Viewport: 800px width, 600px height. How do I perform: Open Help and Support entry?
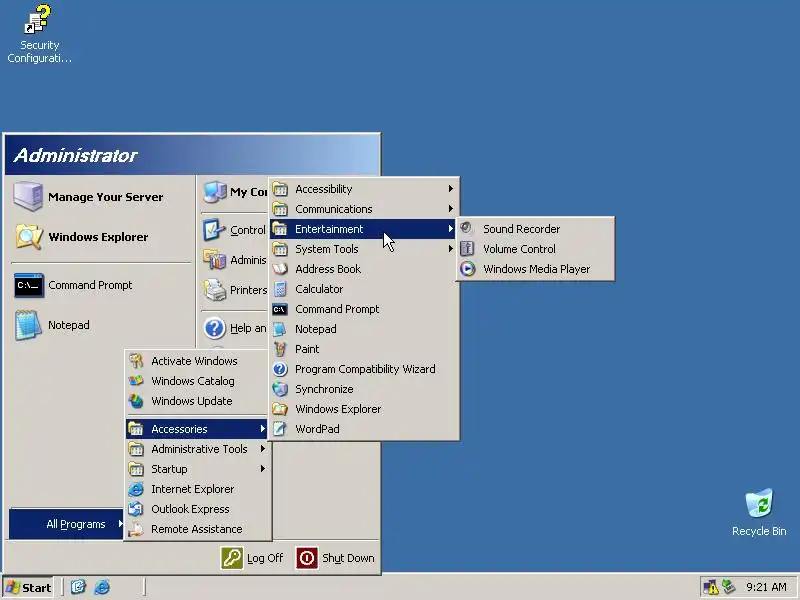pyautogui.click(x=234, y=328)
